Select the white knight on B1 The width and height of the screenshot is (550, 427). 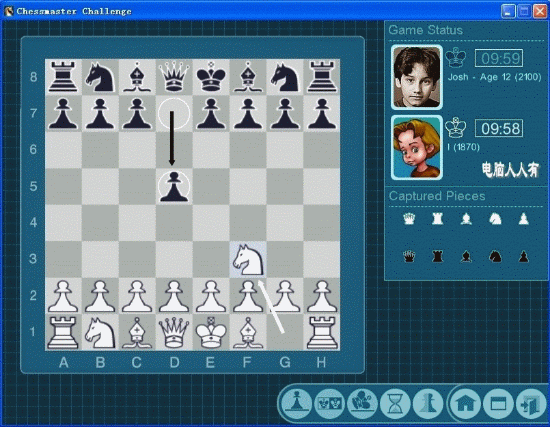tap(100, 332)
